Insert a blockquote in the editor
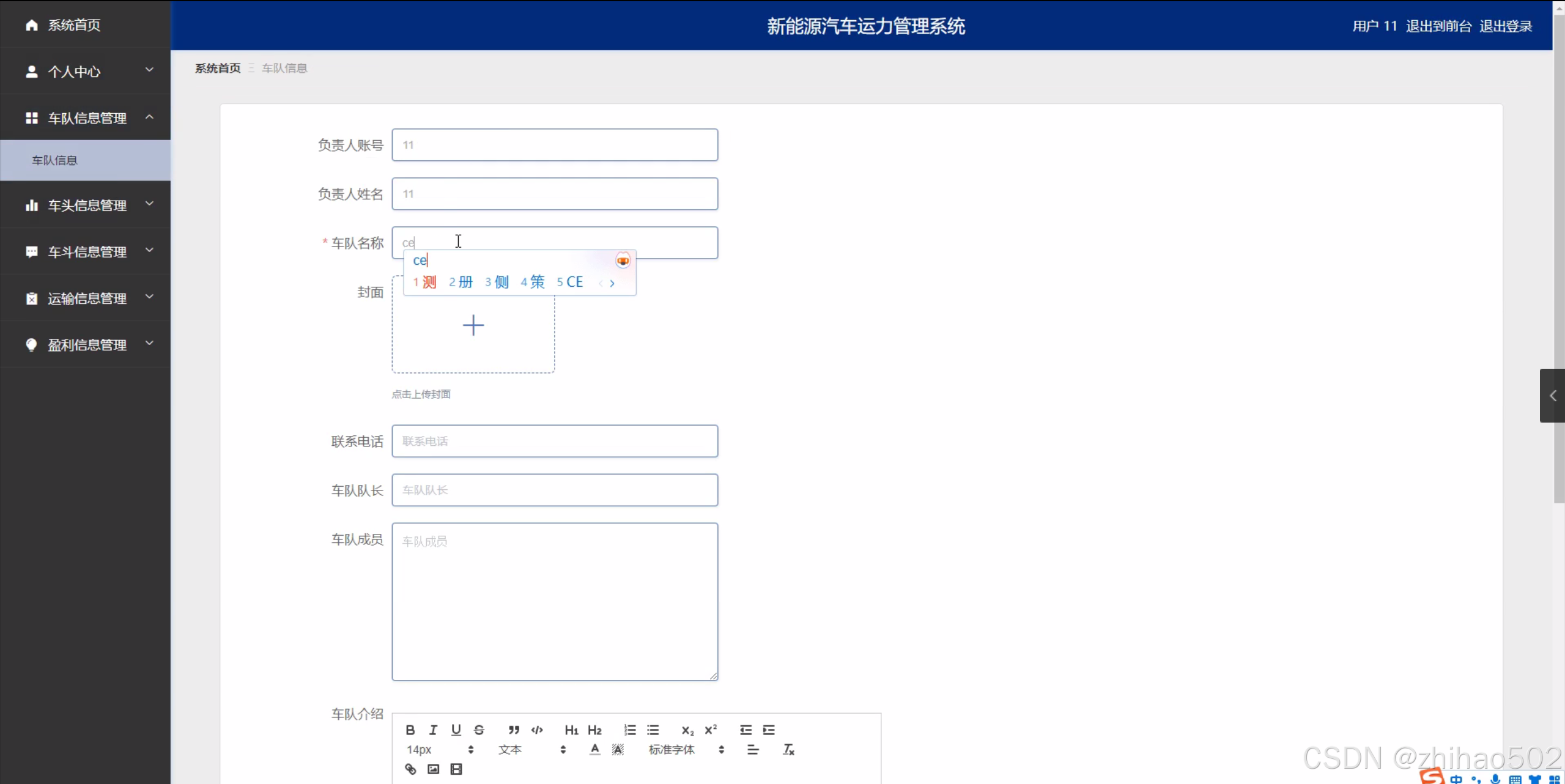 [x=512, y=730]
